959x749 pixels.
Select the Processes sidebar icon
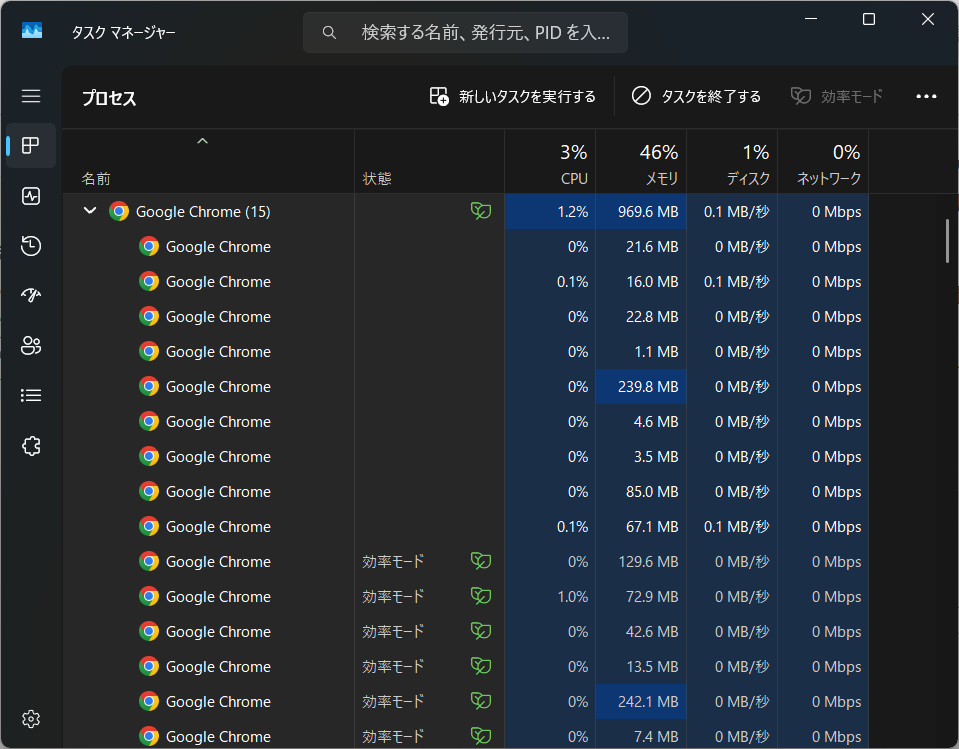click(31, 146)
